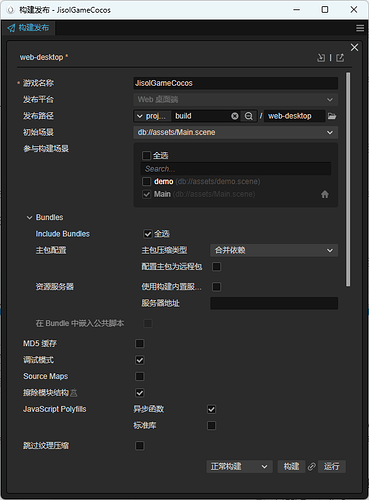Click the link icon beside the 构建 button
Screen dimensions: 369x500
click(x=312, y=466)
